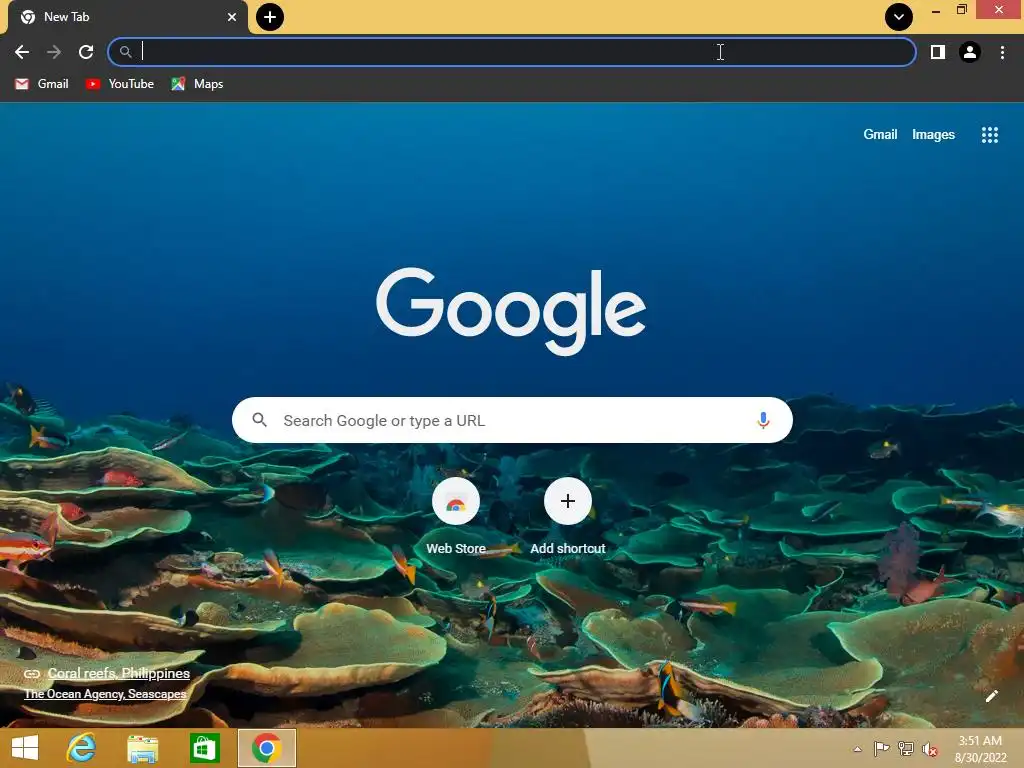
Task: Close the New Tab tab
Action: (232, 17)
